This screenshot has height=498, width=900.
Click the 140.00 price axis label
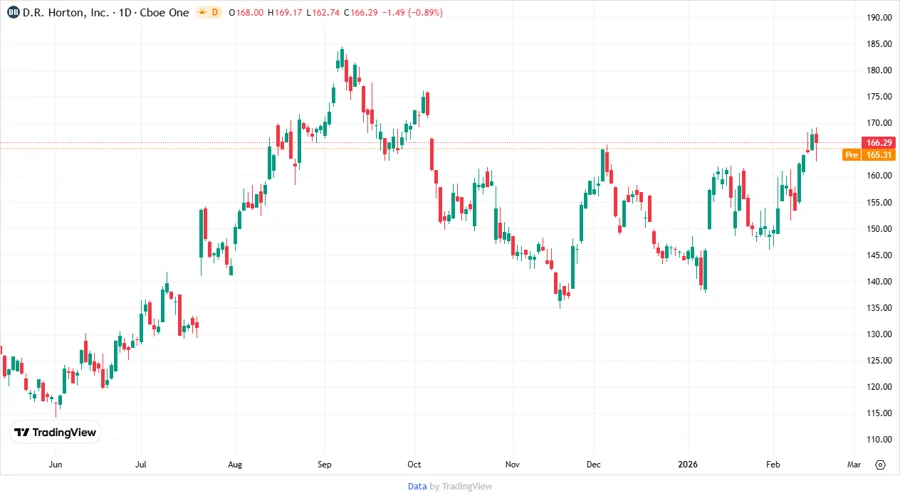[x=879, y=281]
